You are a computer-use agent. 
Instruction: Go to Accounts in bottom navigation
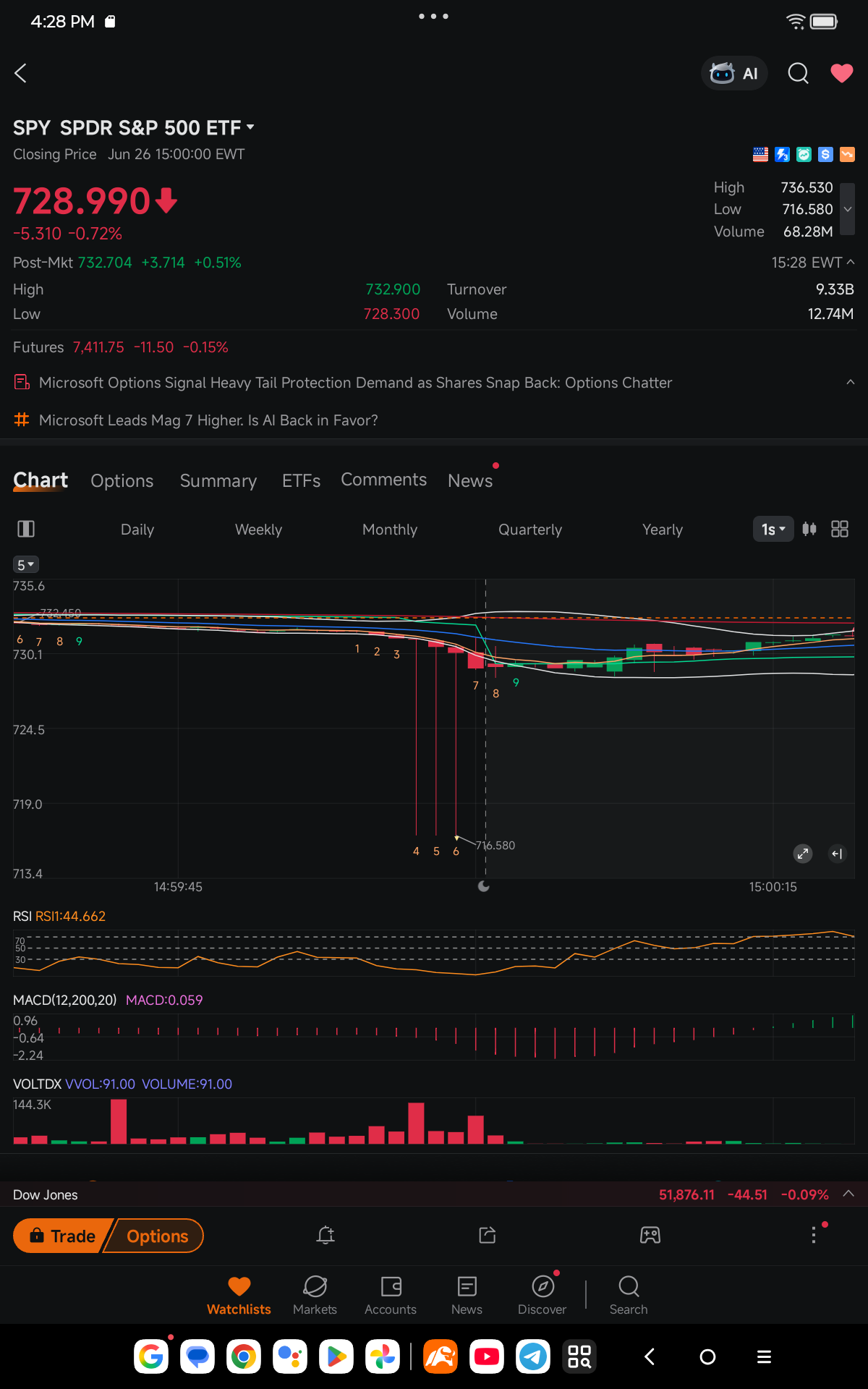tap(391, 1295)
